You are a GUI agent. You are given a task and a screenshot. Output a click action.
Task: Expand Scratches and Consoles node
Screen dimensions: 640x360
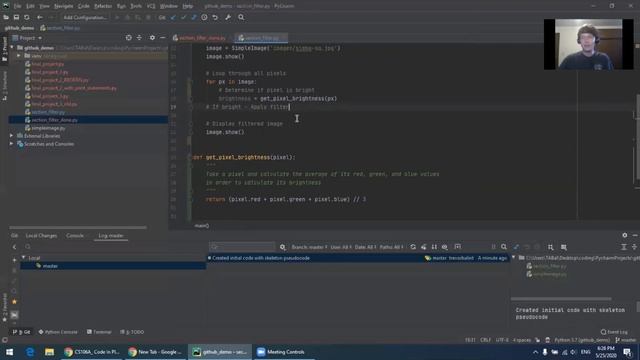12,144
